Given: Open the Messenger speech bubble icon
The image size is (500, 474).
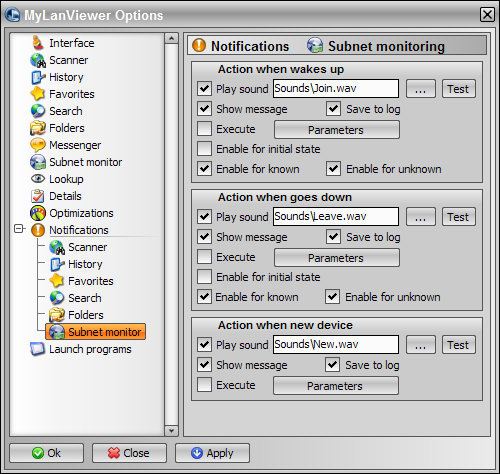Looking at the screenshot, I should pos(38,145).
